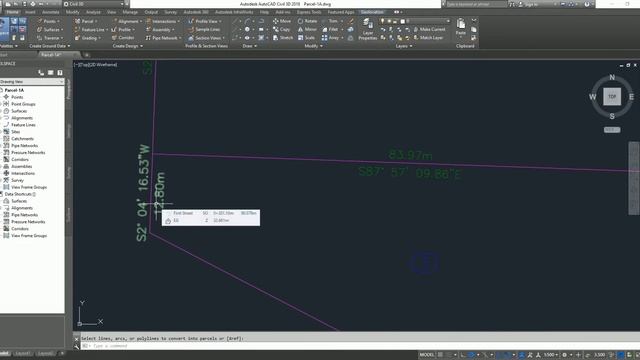The image size is (640, 360).
Task: Open the Alignment tool
Action: (x=127, y=21)
